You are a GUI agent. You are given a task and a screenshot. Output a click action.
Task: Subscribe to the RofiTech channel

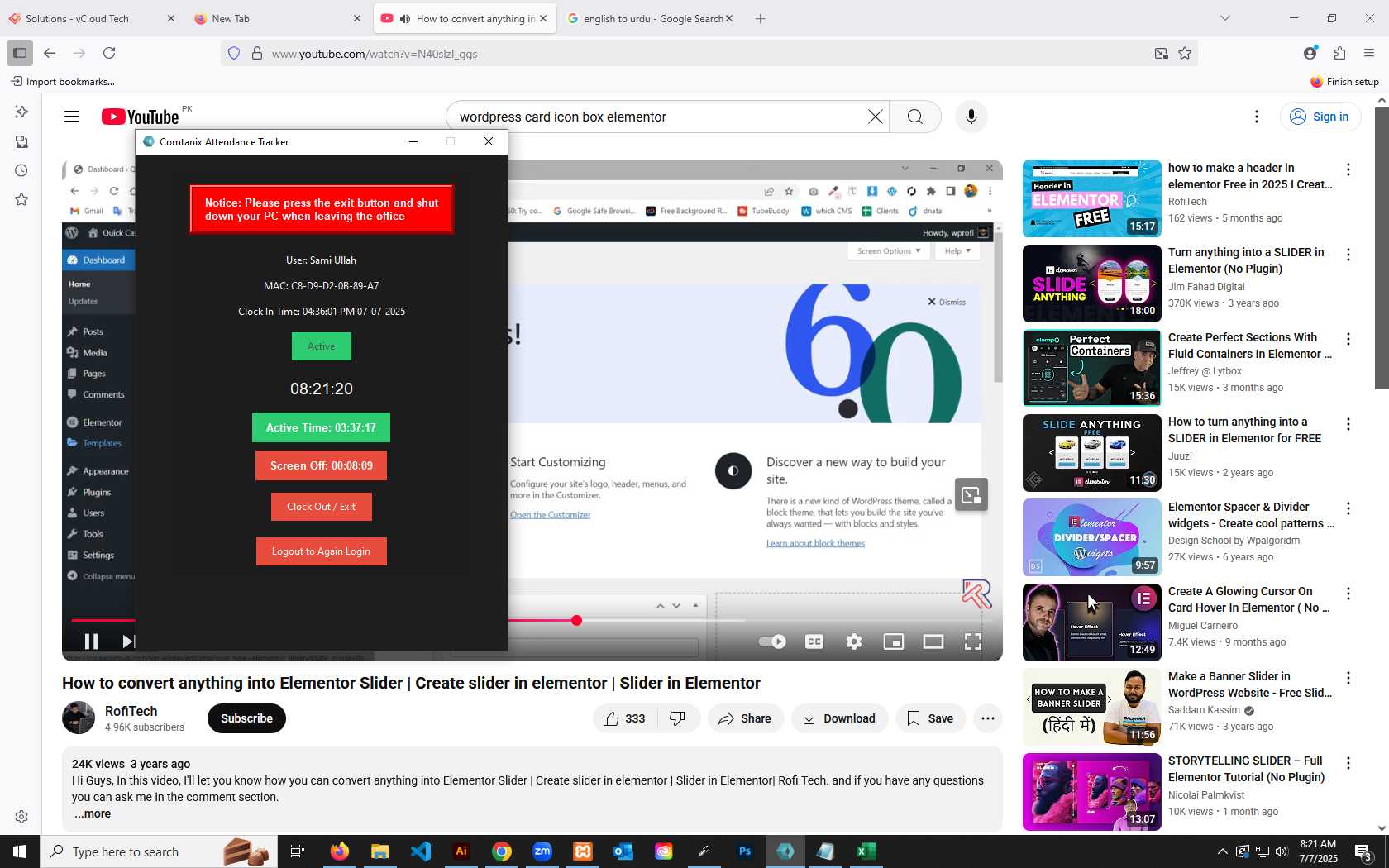[246, 718]
